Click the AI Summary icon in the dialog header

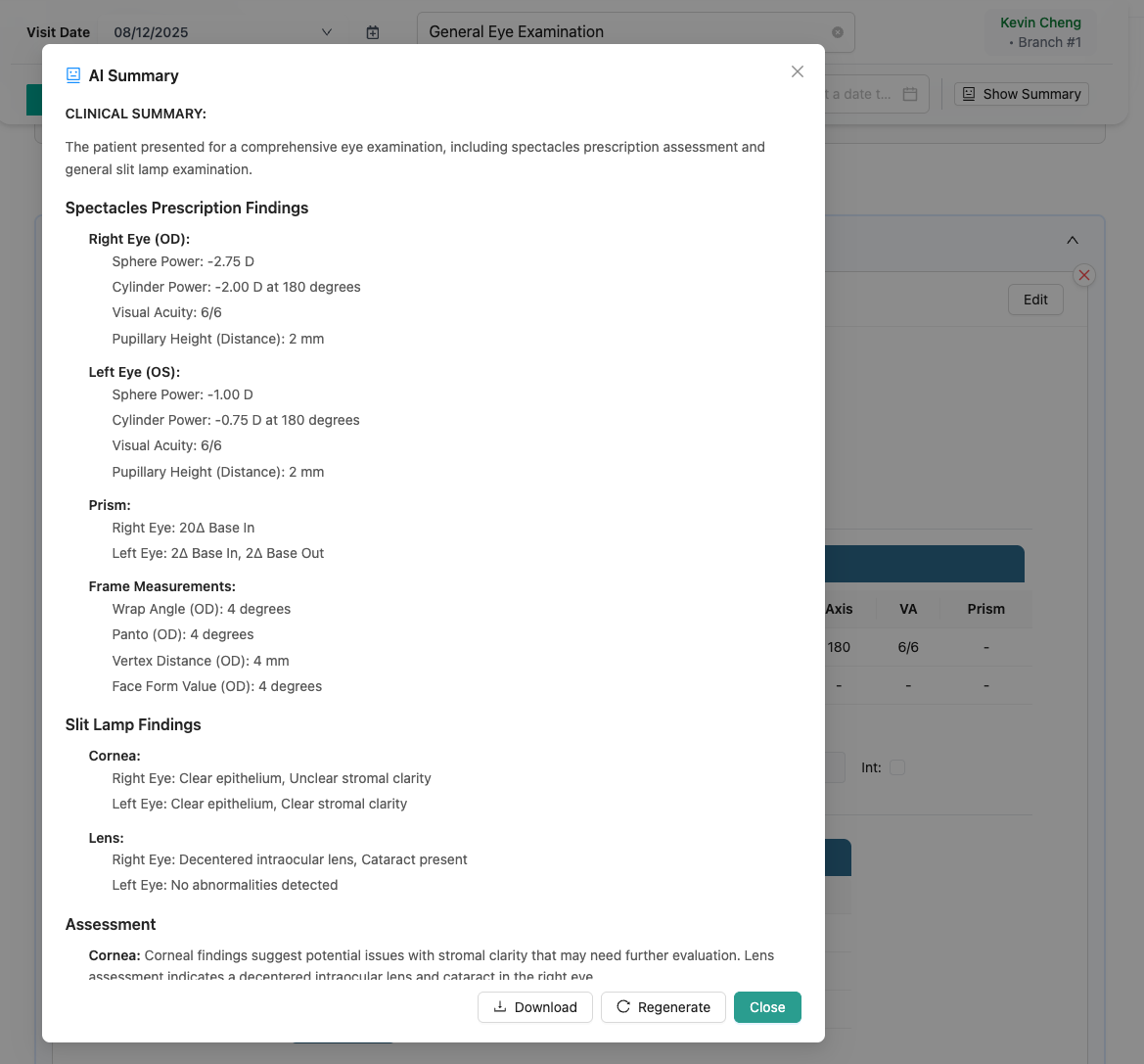pyautogui.click(x=72, y=74)
